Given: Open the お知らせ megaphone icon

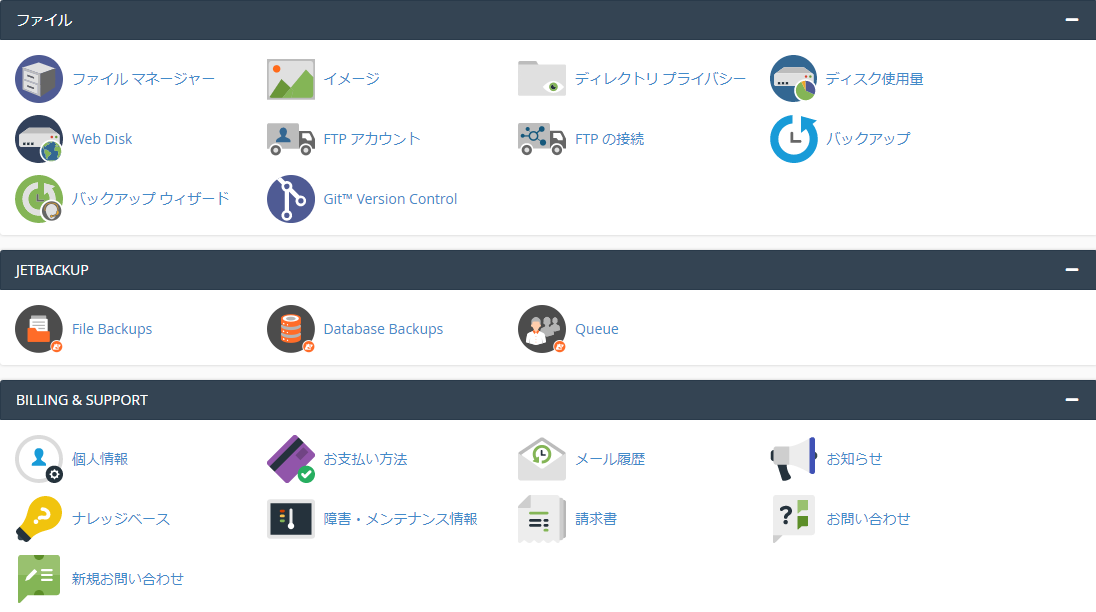Looking at the screenshot, I should point(793,459).
